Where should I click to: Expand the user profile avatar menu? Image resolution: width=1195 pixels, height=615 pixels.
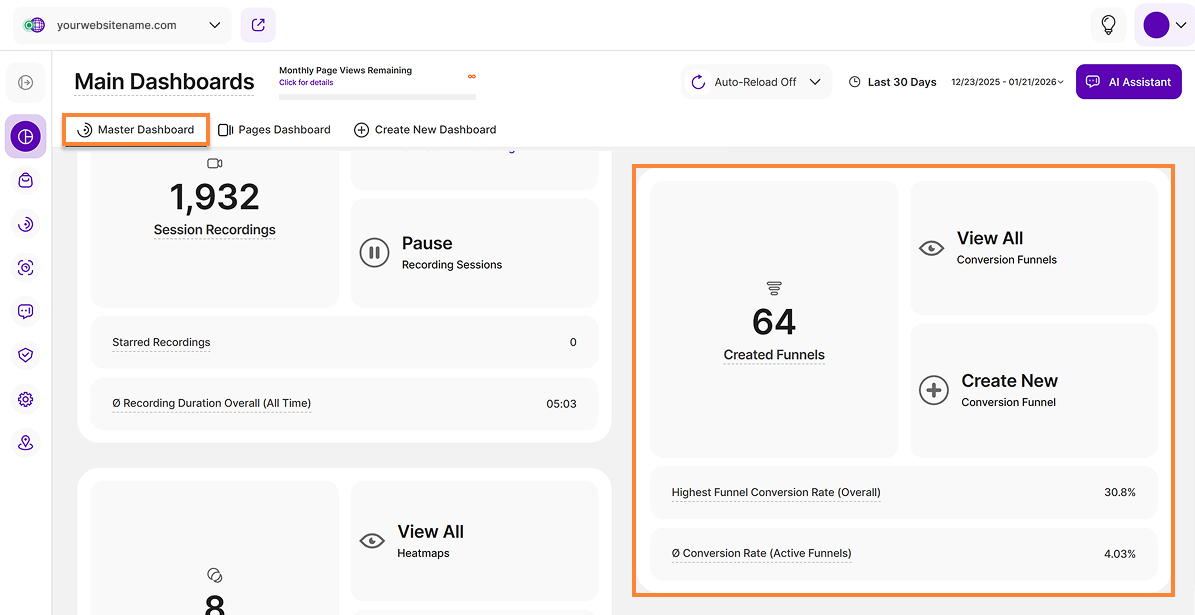[x=1164, y=25]
